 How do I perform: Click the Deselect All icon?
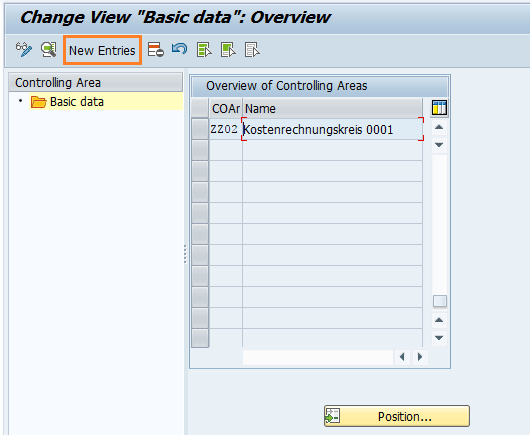(x=252, y=50)
